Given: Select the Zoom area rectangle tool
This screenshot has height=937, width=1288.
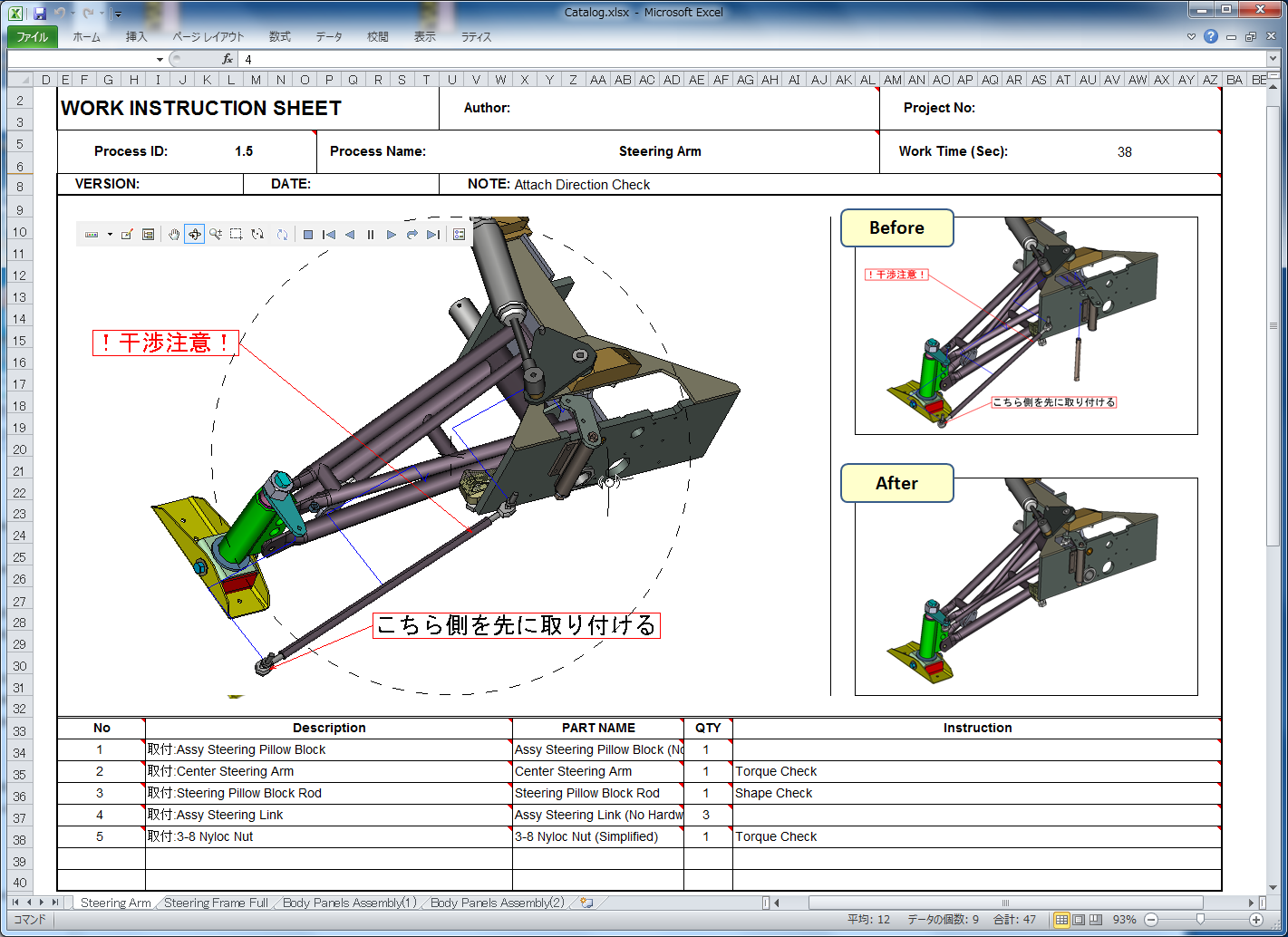Looking at the screenshot, I should coord(237,235).
